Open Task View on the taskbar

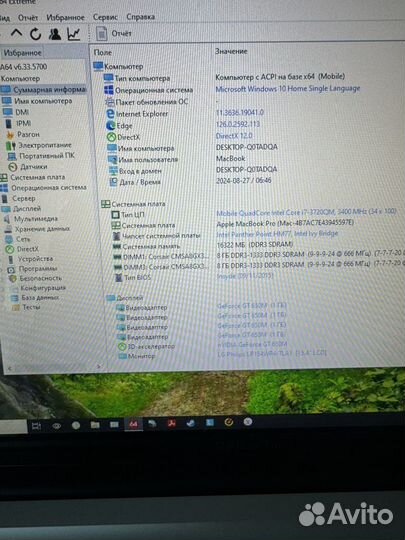click(x=36, y=426)
